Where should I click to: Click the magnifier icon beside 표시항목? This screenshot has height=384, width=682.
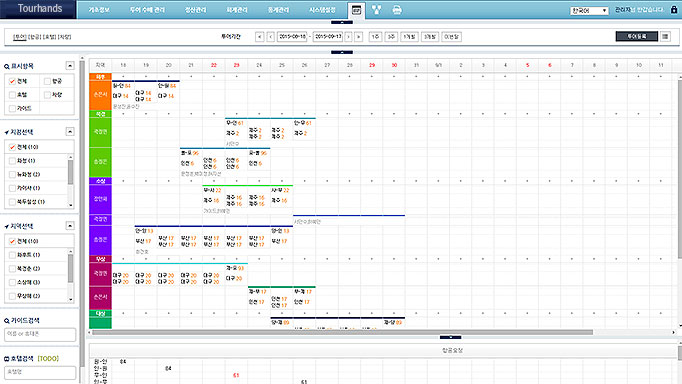click(7, 67)
